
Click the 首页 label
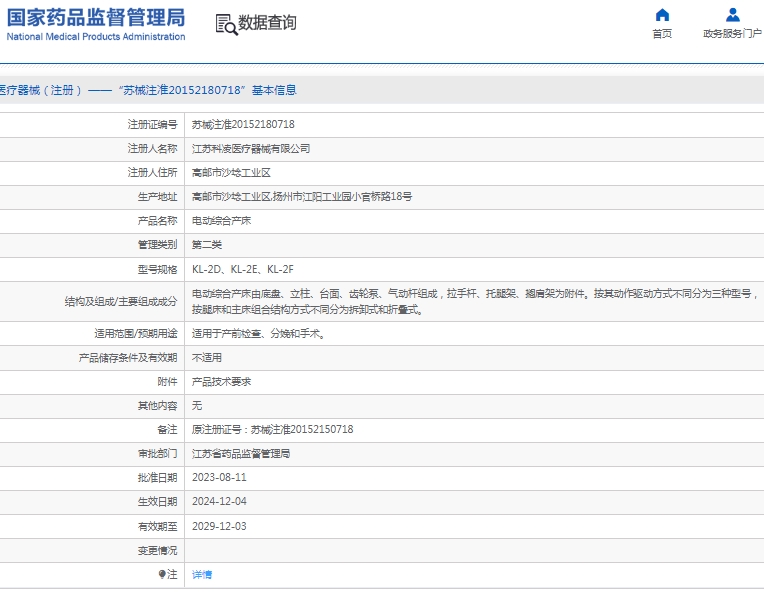662,34
